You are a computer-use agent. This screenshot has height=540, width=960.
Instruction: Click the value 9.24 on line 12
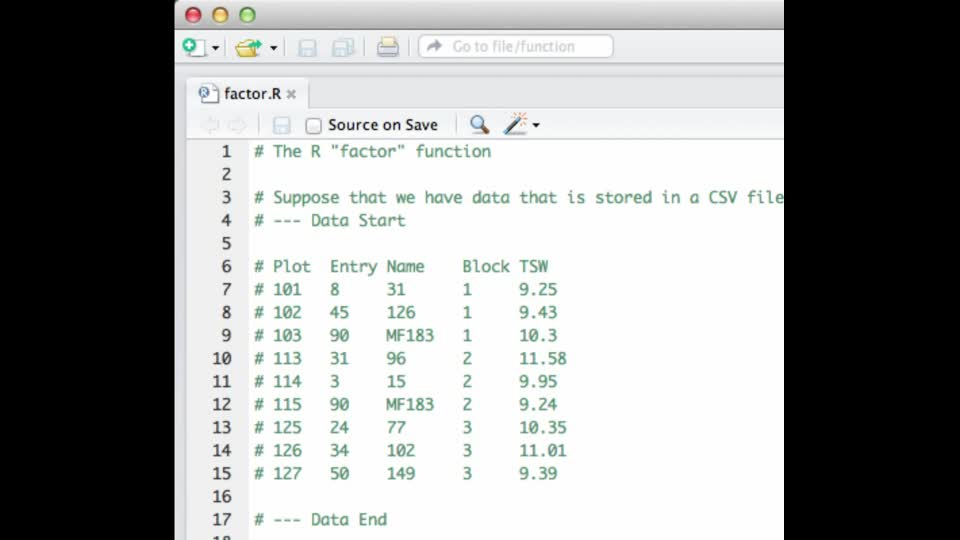(538, 404)
